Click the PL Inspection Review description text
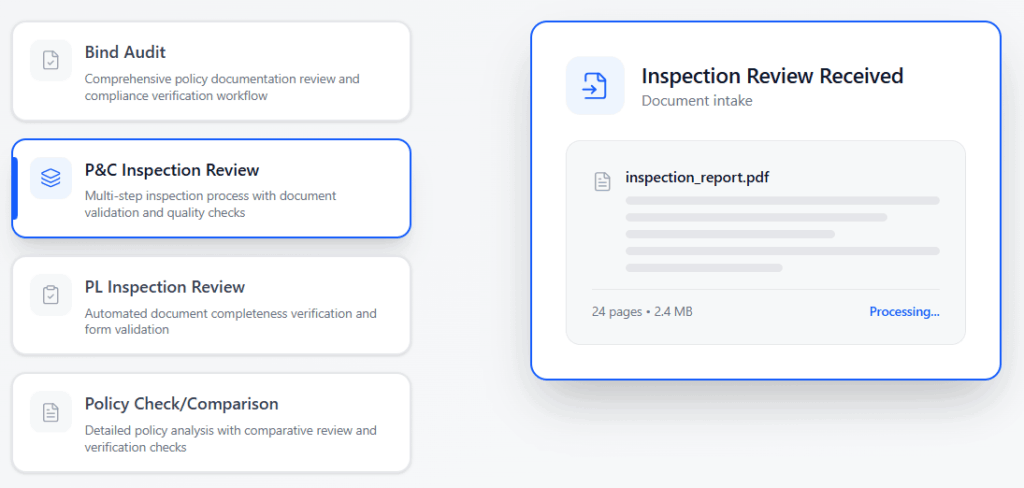The width and height of the screenshot is (1024, 488). pyautogui.click(x=230, y=321)
